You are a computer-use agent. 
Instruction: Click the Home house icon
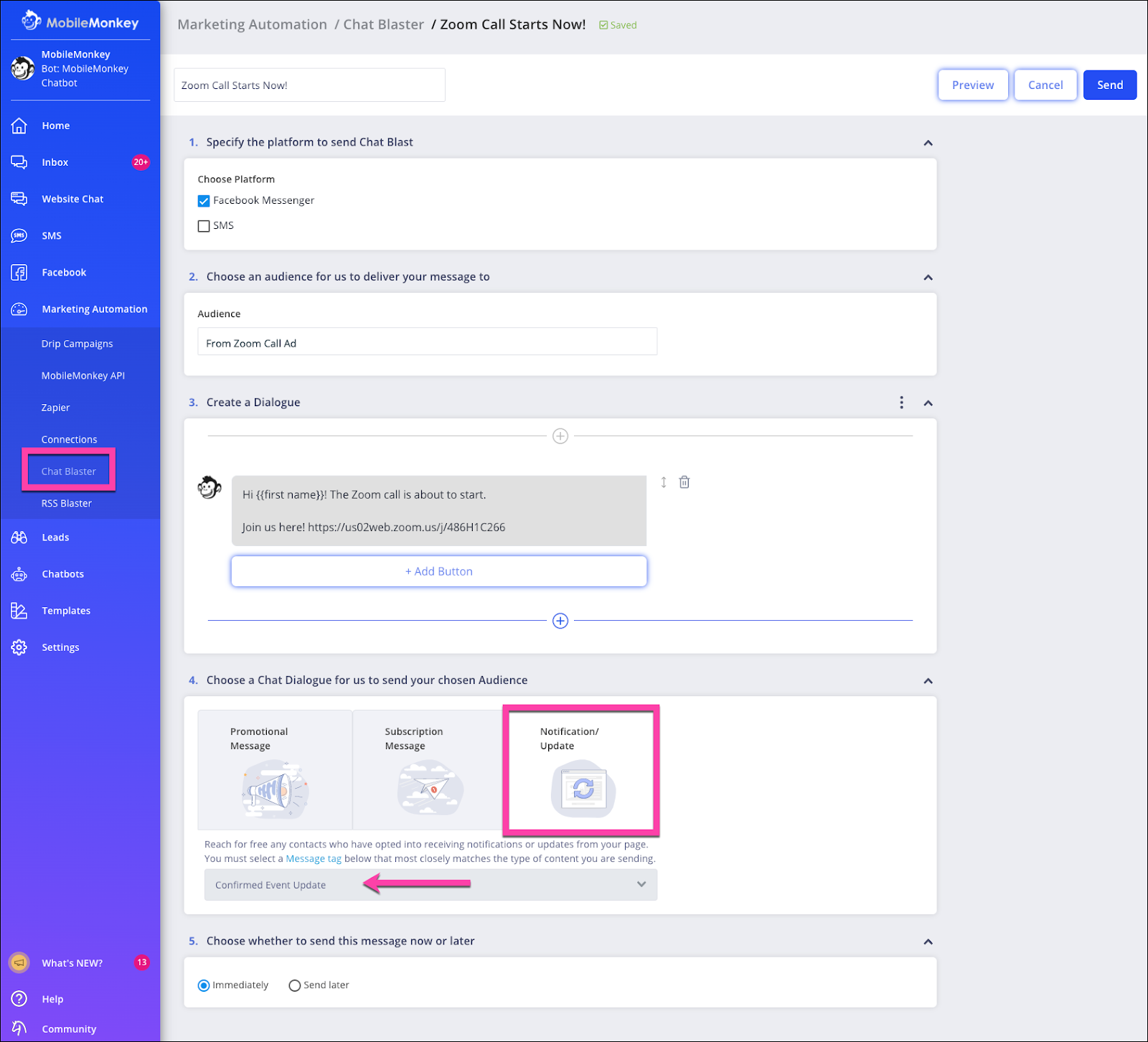pyautogui.click(x=19, y=126)
